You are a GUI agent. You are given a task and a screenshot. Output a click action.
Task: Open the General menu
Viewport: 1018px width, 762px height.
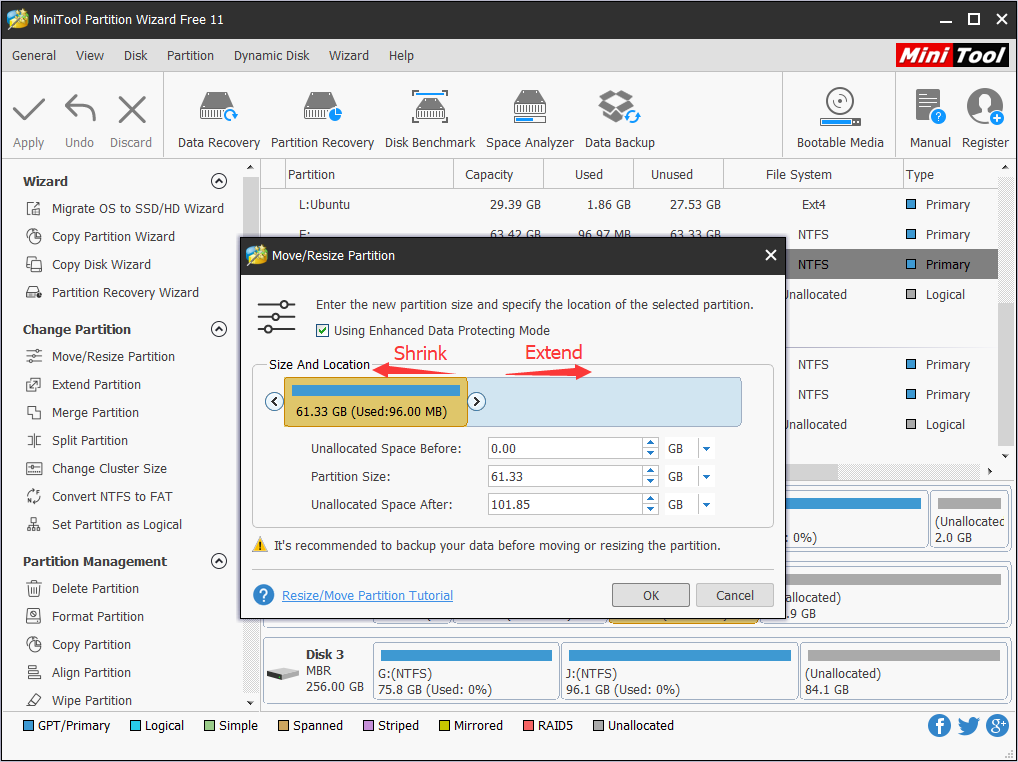click(34, 56)
